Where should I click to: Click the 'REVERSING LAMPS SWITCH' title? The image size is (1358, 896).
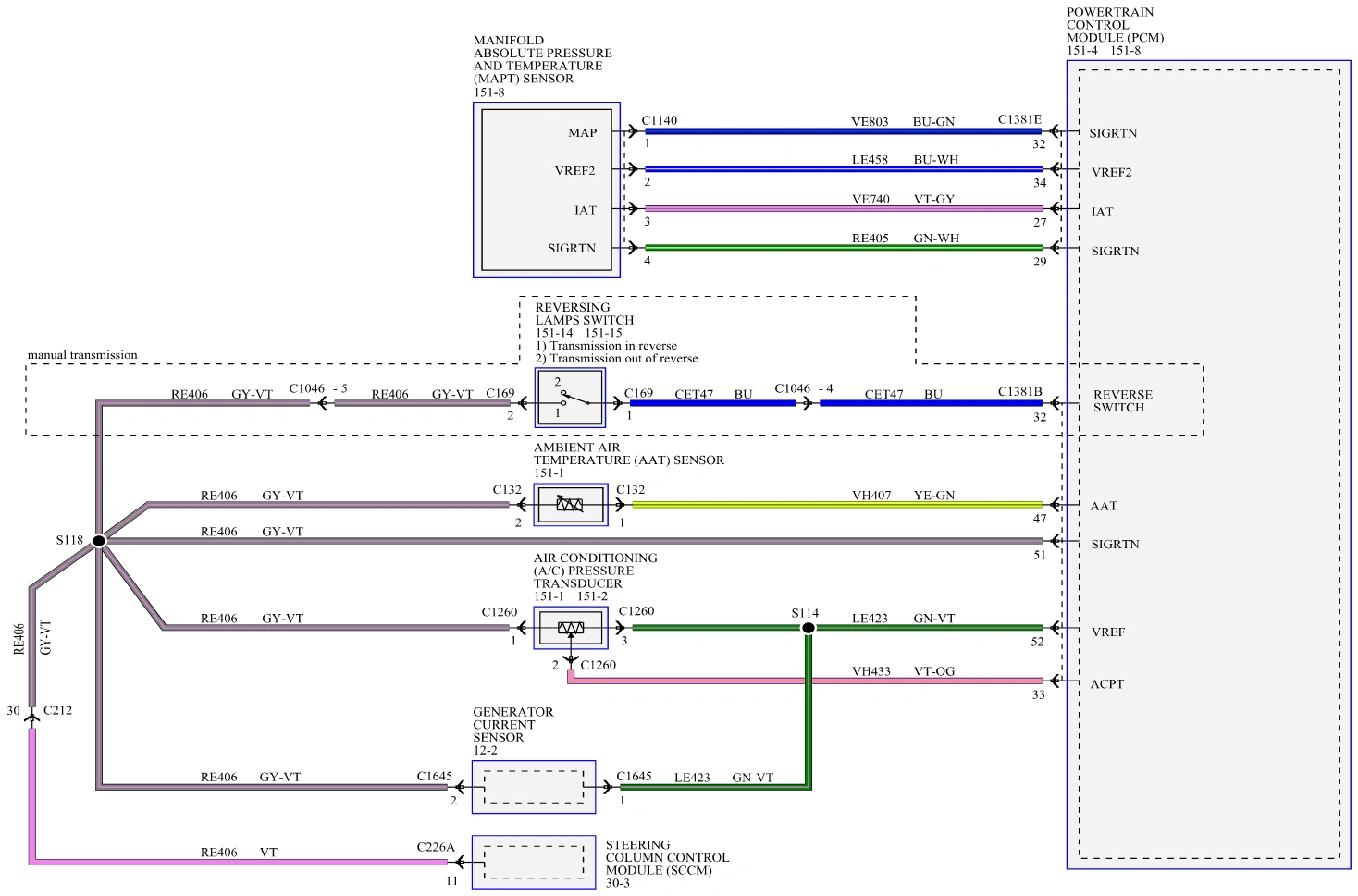(585, 313)
